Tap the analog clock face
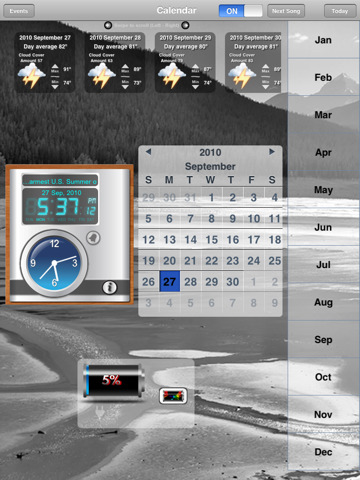 [x=54, y=263]
